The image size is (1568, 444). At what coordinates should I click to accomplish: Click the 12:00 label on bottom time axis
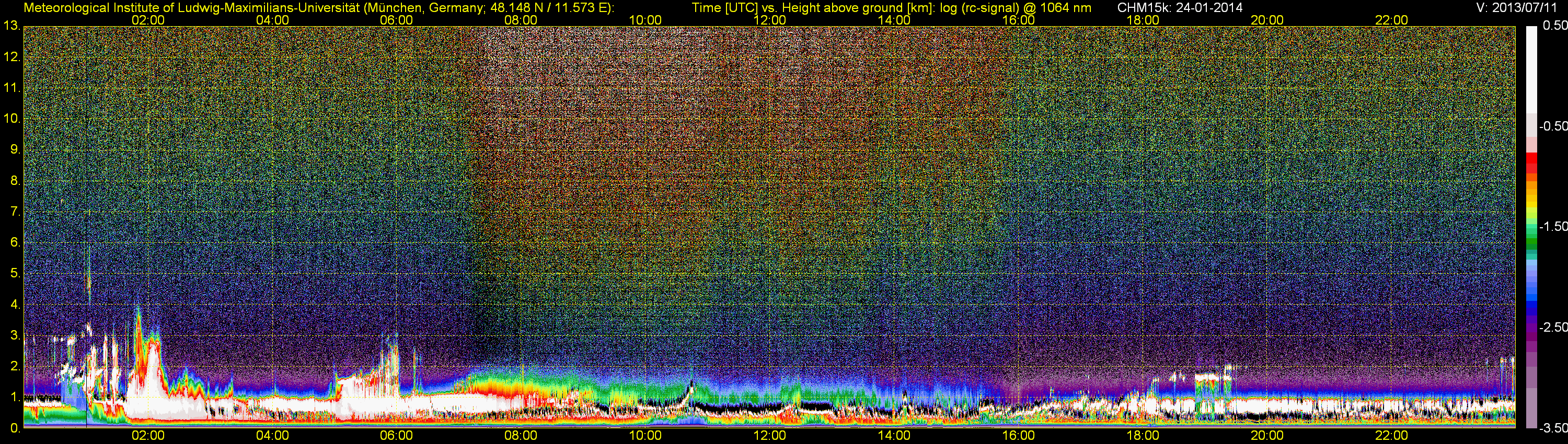pyautogui.click(x=769, y=436)
